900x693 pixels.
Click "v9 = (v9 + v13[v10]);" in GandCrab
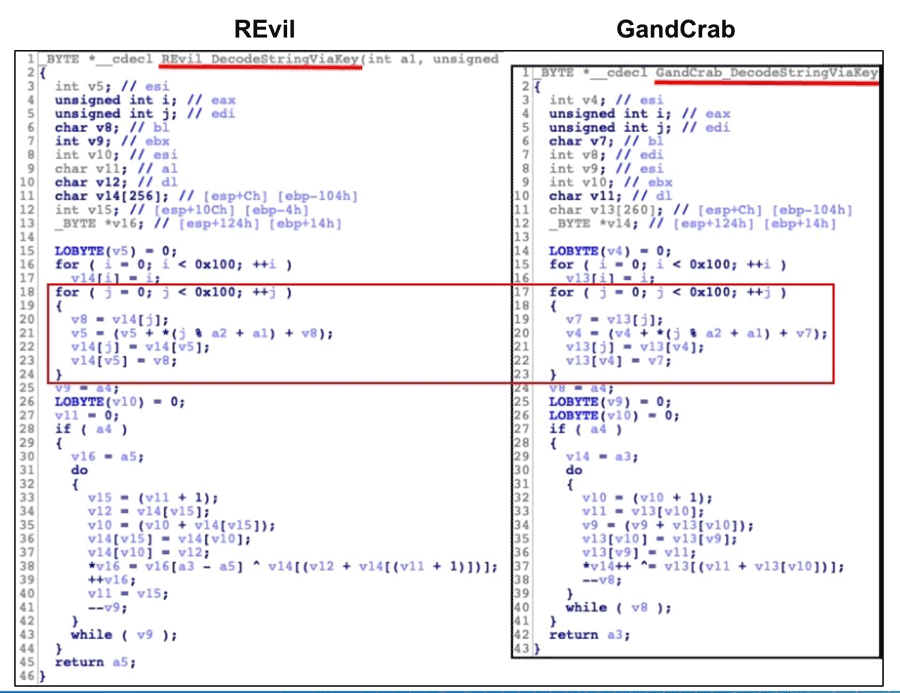(x=668, y=525)
